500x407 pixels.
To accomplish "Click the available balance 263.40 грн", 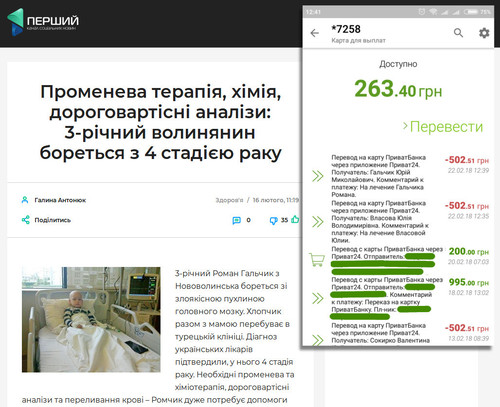I will pos(398,89).
